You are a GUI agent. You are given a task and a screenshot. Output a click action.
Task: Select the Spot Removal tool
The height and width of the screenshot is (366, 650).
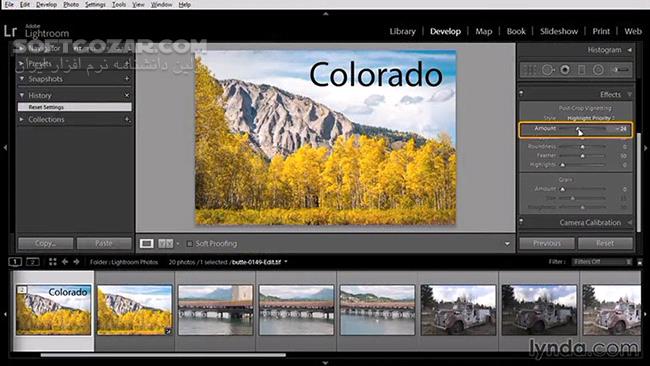[547, 70]
